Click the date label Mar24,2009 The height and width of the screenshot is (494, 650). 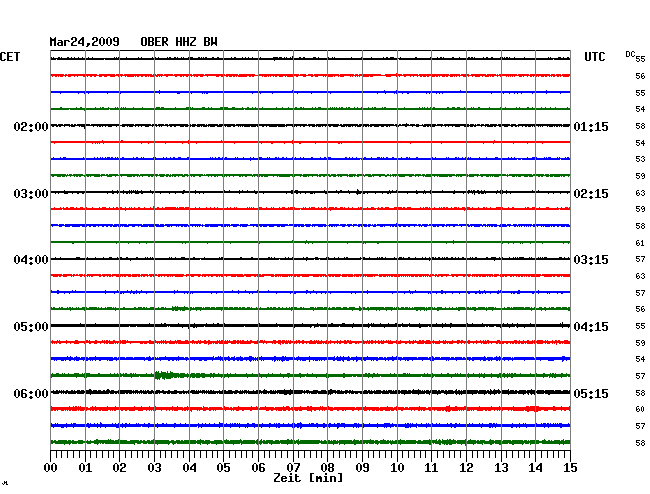[x=85, y=42]
